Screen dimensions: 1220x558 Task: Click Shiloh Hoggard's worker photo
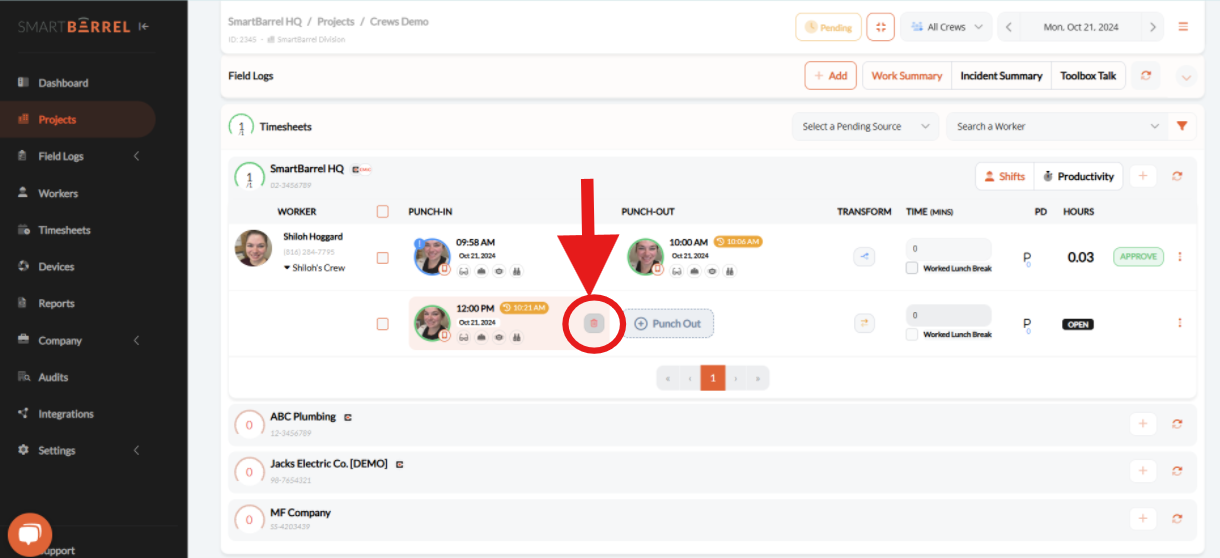tap(253, 248)
